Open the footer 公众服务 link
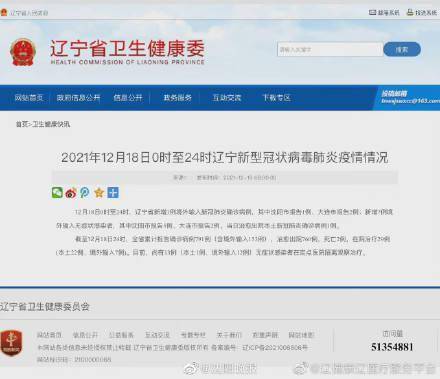Viewport: 440px width, 379px height. pyautogui.click(x=121, y=335)
